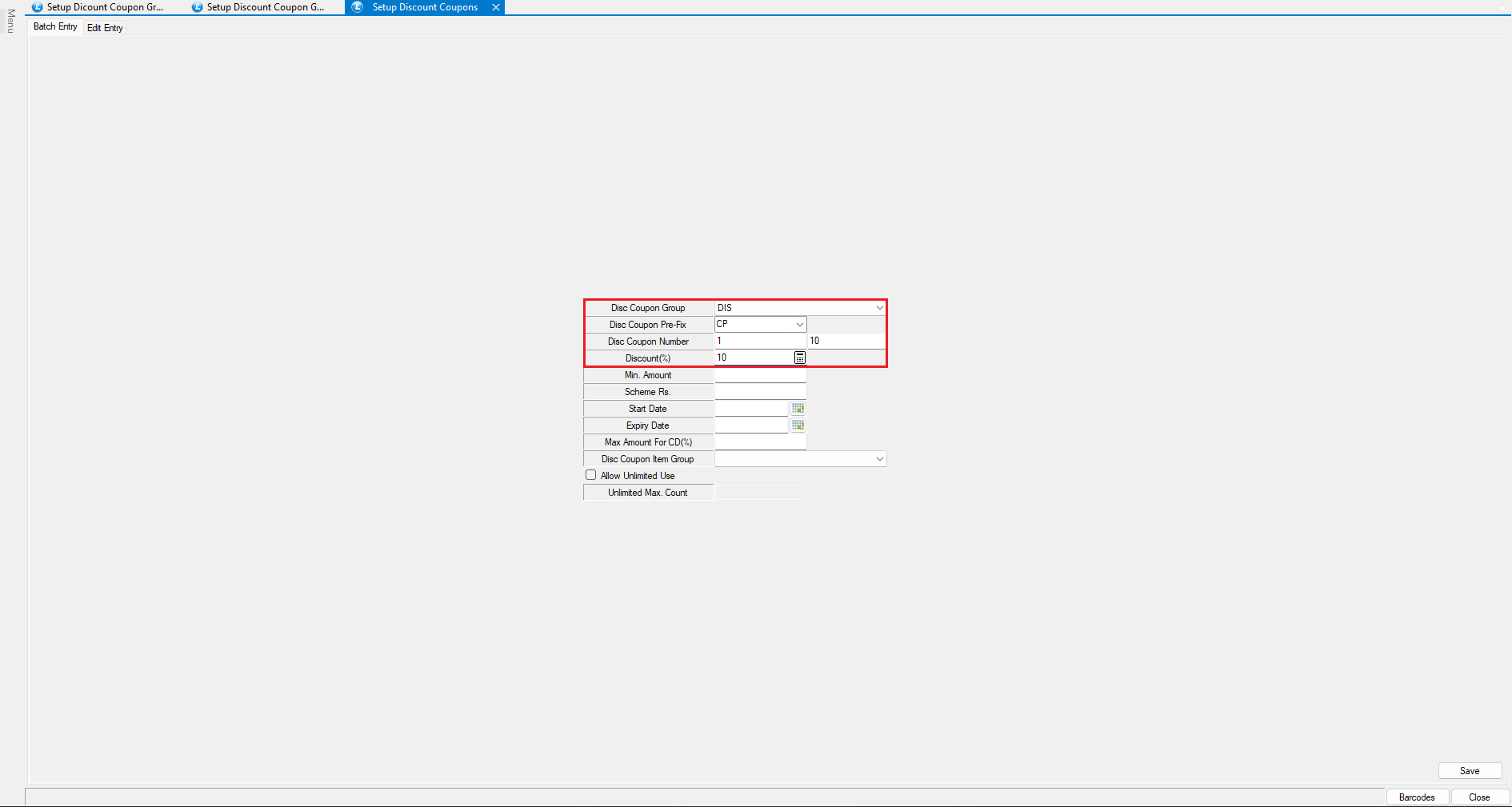Click the Barcodes button
This screenshot has width=1512, height=807.
click(x=1417, y=797)
